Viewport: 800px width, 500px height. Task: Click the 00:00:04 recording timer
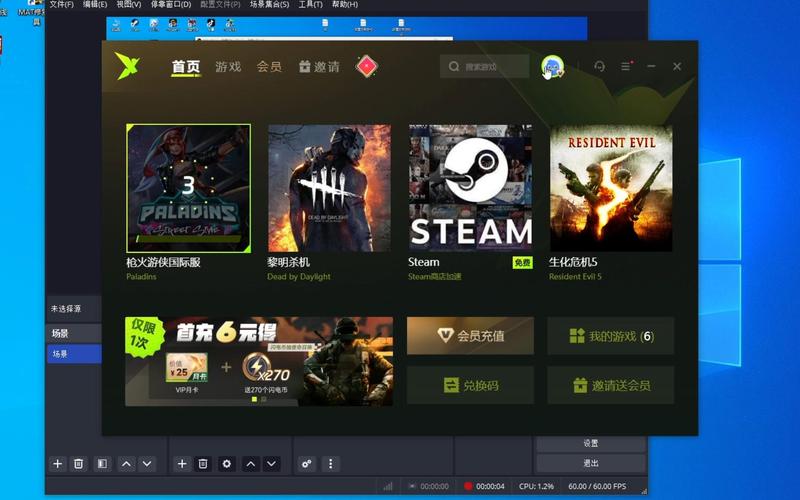[490, 486]
